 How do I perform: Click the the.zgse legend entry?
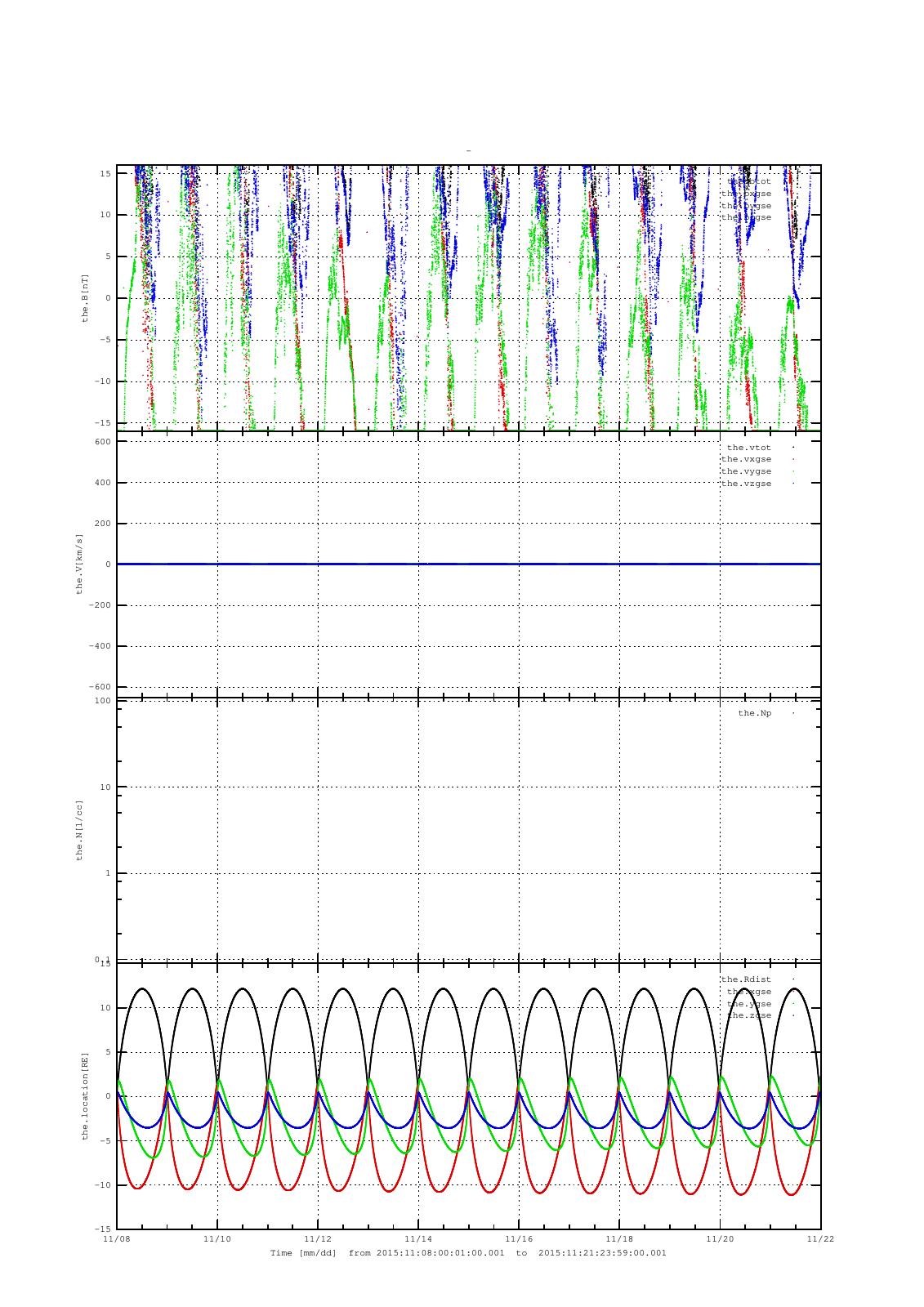749,1015
